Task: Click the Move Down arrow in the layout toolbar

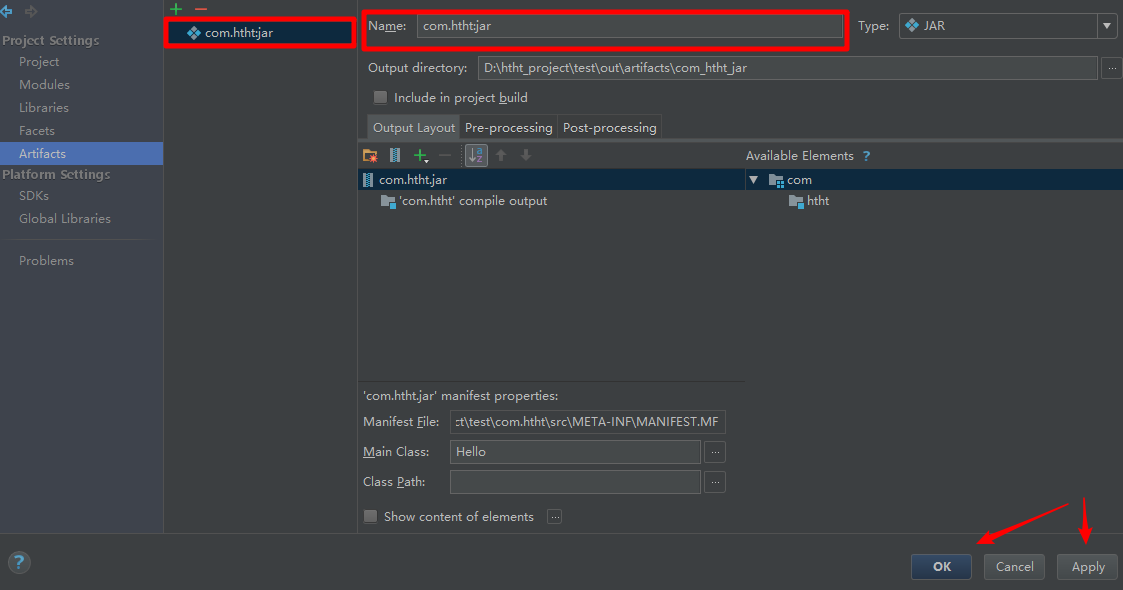Action: (x=526, y=155)
